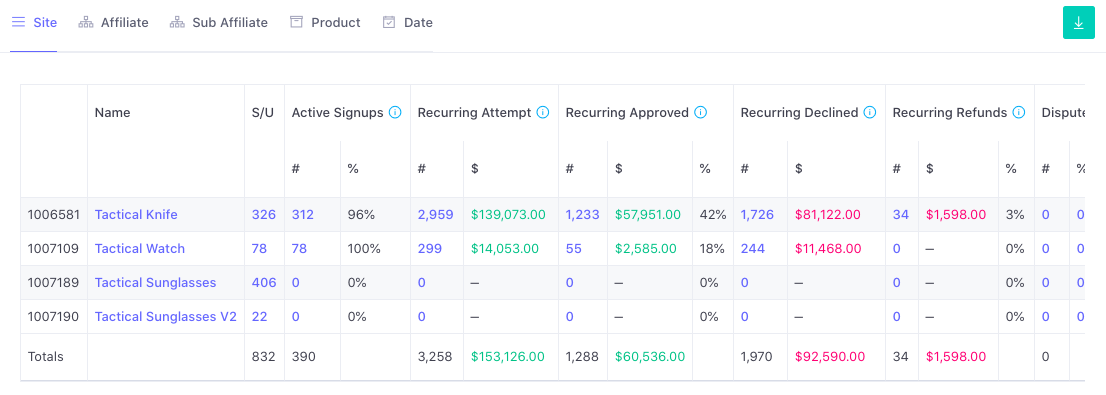Screen dimensions: 1106x395
Task: Select site ID 1007109
Action: [x=53, y=248]
